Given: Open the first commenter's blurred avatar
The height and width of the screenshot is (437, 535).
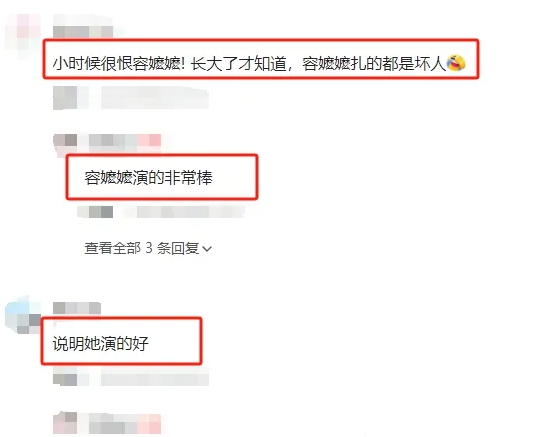Looking at the screenshot, I should coord(23,33).
